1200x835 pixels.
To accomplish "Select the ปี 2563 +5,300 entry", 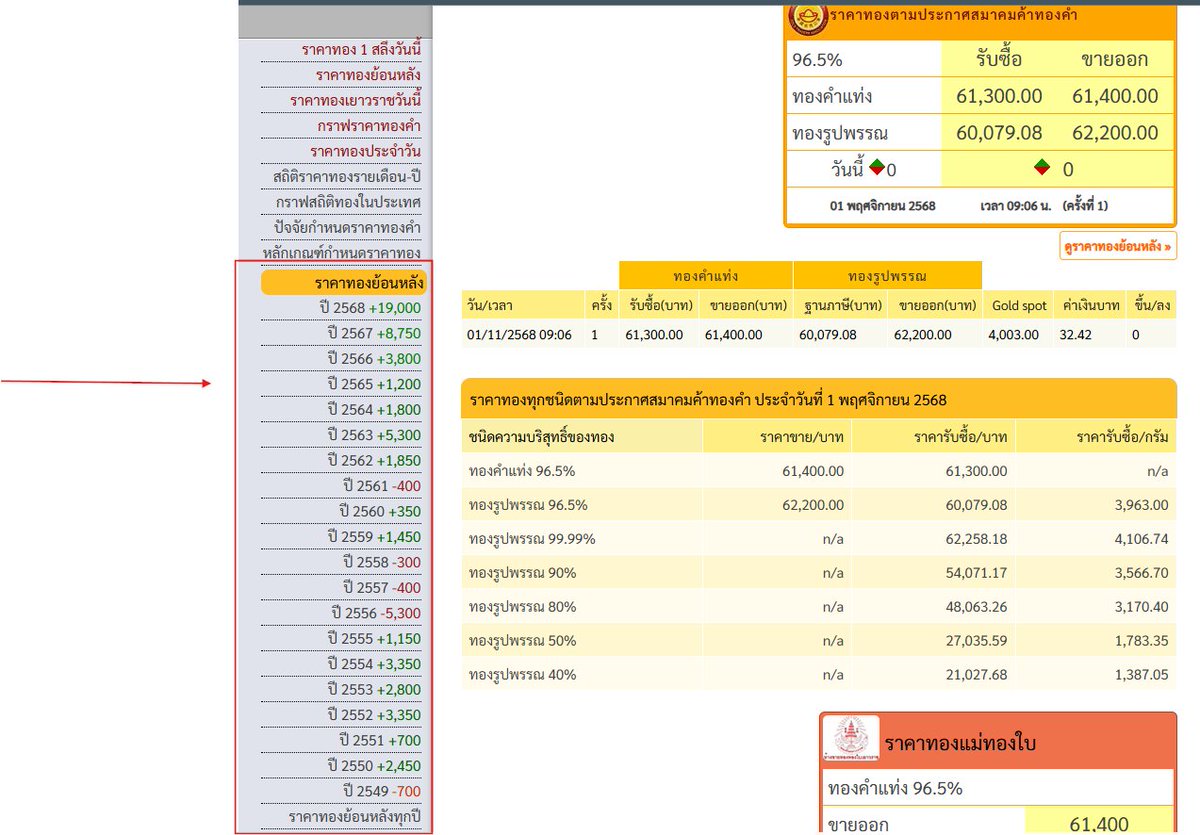I will point(374,435).
